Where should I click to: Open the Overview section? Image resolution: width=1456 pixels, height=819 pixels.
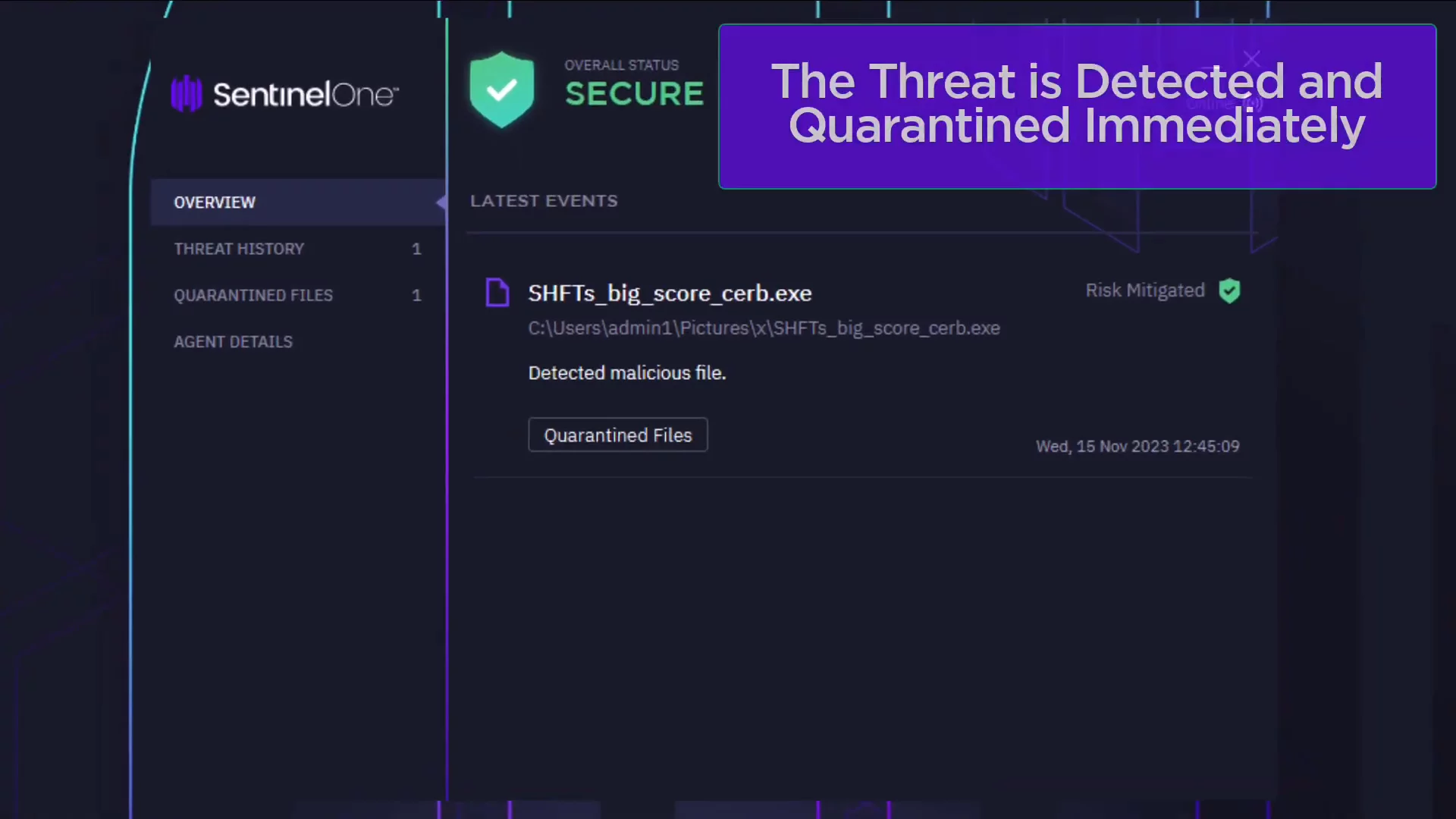tap(215, 202)
